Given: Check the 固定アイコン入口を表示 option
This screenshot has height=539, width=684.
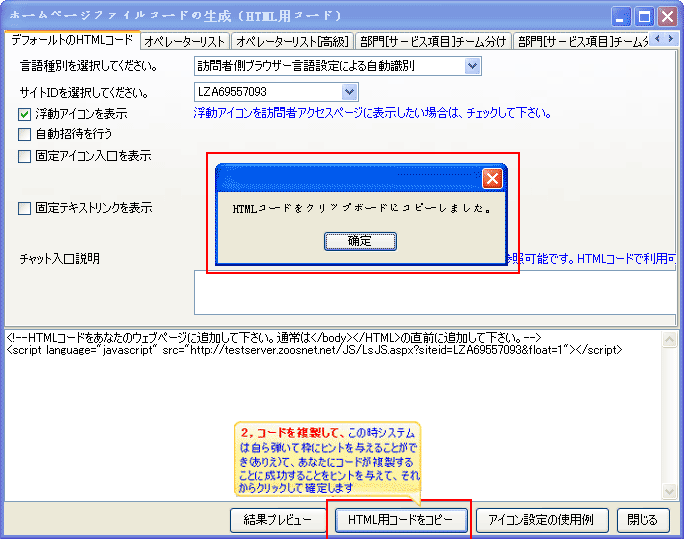Looking at the screenshot, I should [x=25, y=156].
